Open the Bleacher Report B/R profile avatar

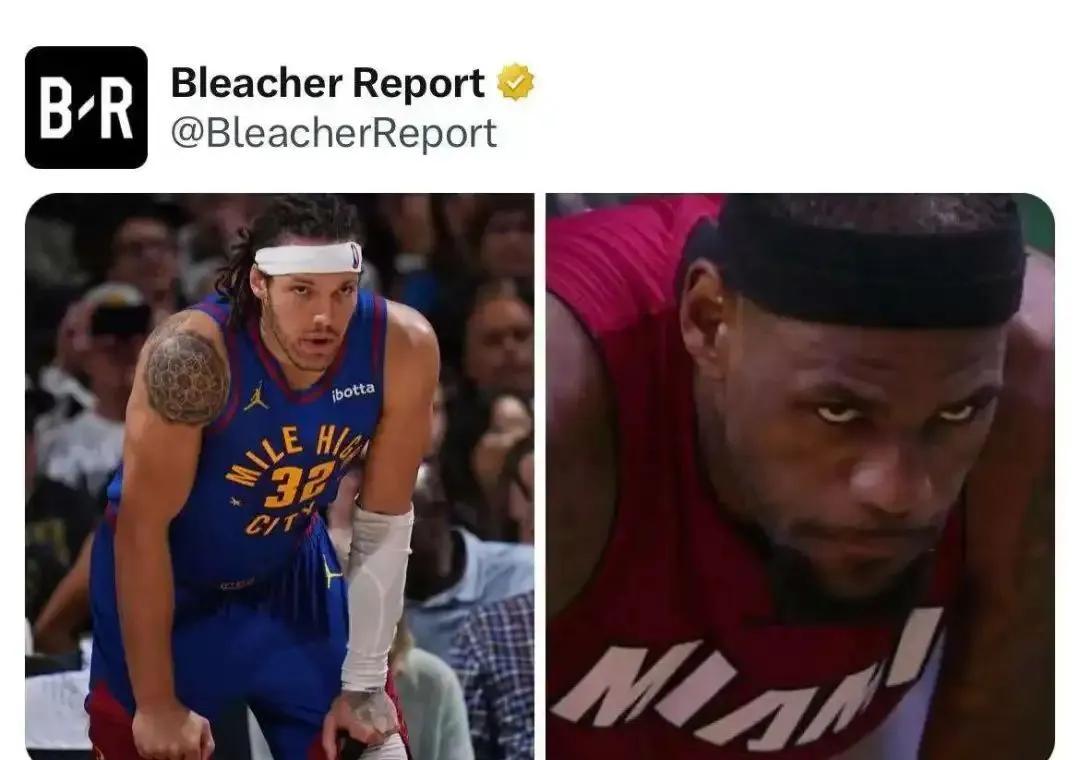pos(86,107)
